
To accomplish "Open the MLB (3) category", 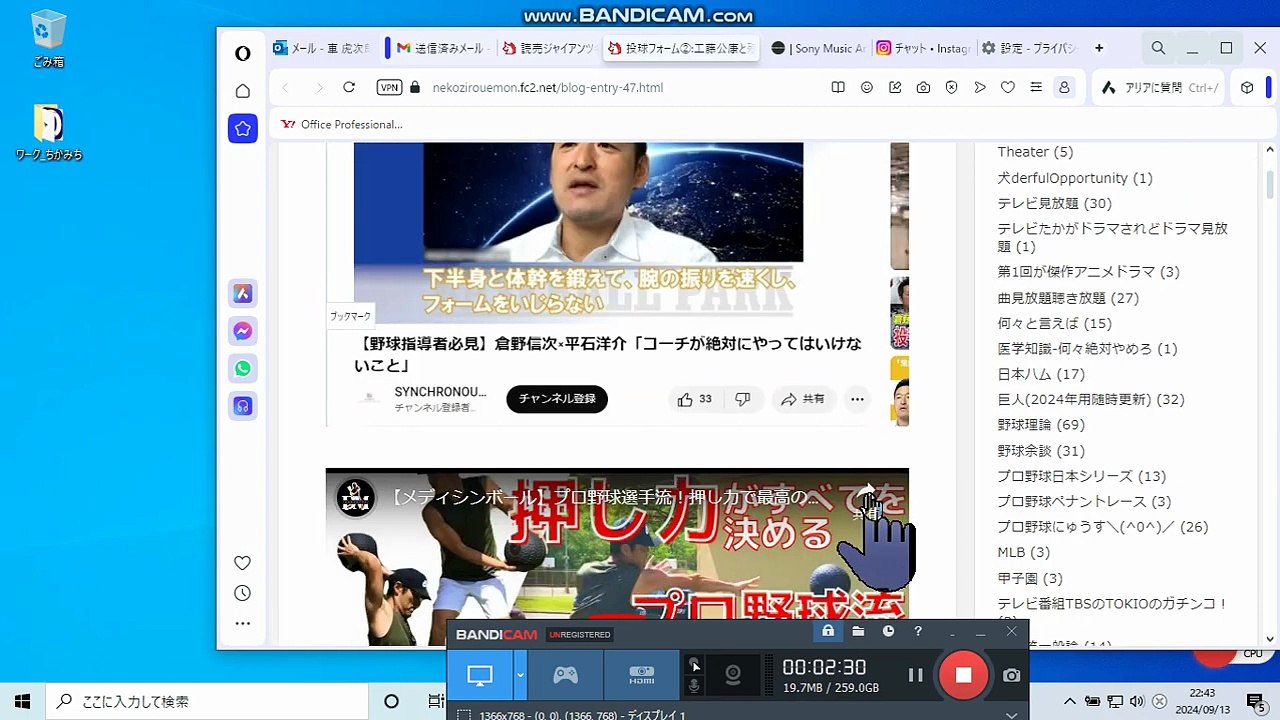I will 1023,552.
